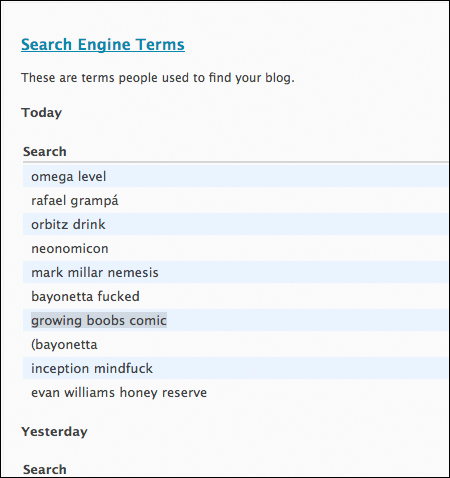Click the Search column header under Yesterday
The height and width of the screenshot is (478, 450).
[45, 469]
